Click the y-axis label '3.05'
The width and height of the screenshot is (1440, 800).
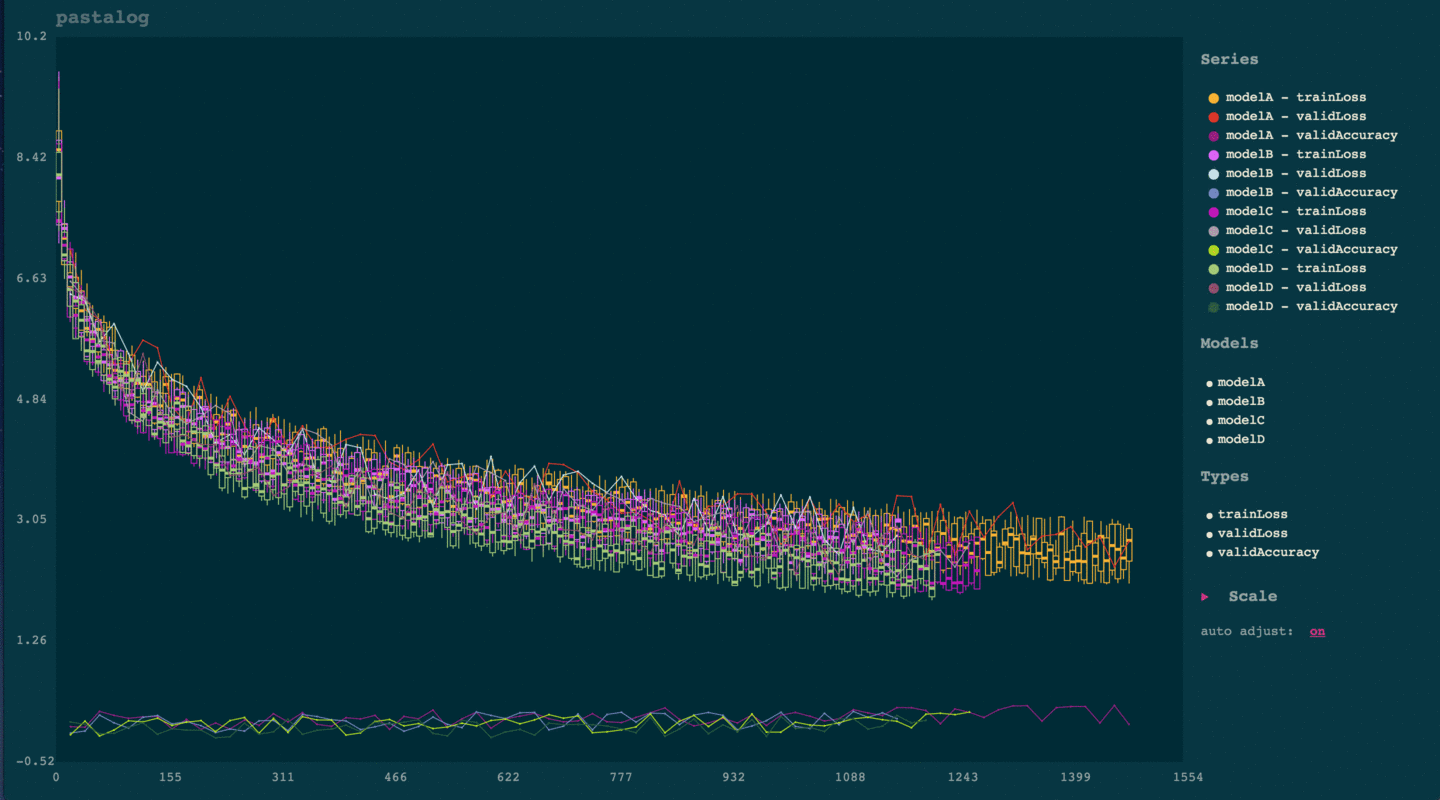click(33, 519)
